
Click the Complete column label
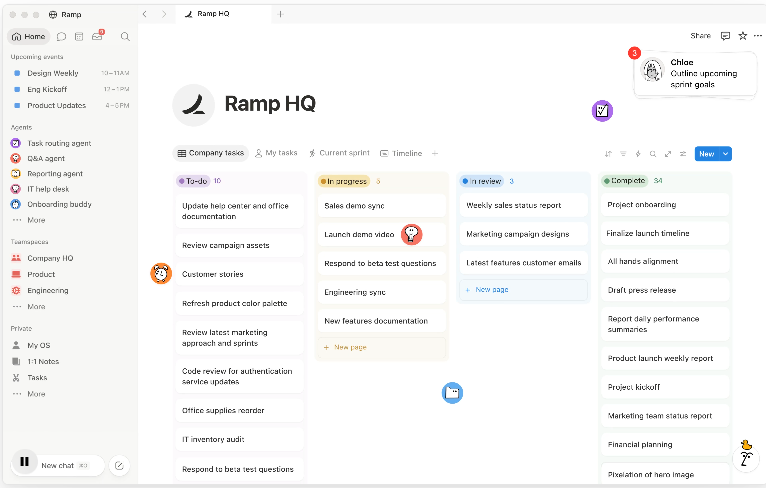coord(625,181)
